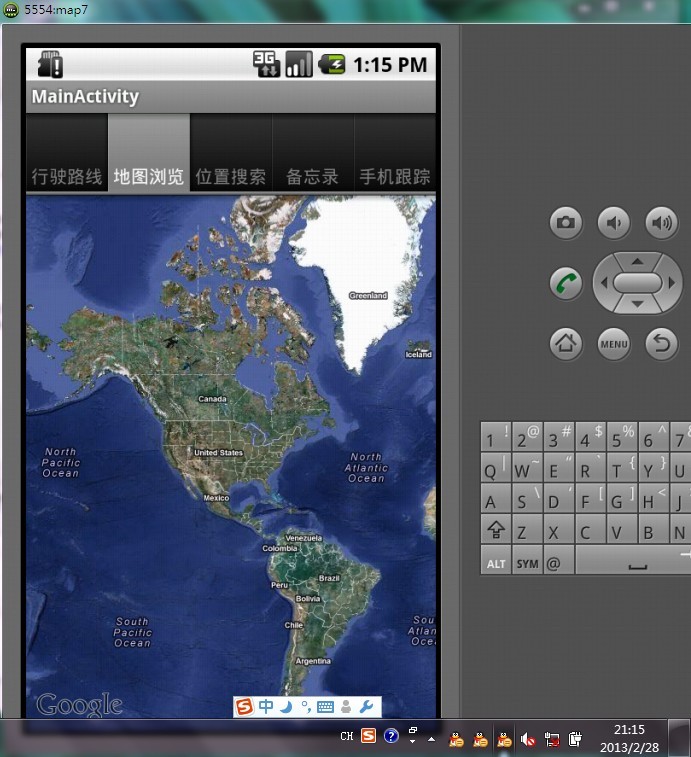The width and height of the screenshot is (691, 757).
Task: Tap the SD card warning status icon
Action: 51,64
